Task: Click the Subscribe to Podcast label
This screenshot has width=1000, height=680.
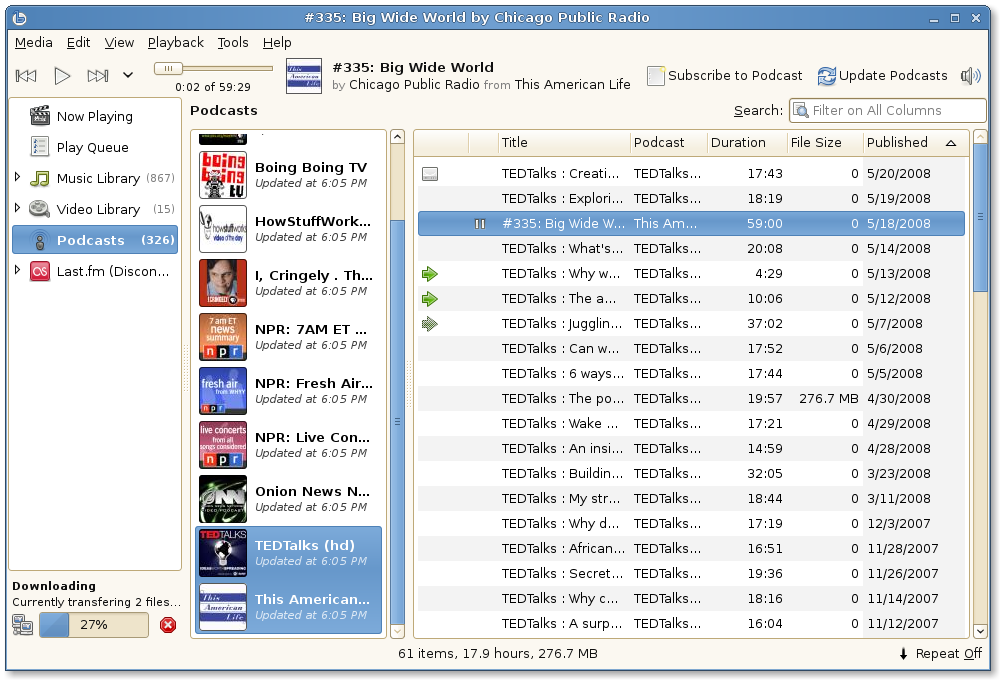Action: tap(735, 75)
